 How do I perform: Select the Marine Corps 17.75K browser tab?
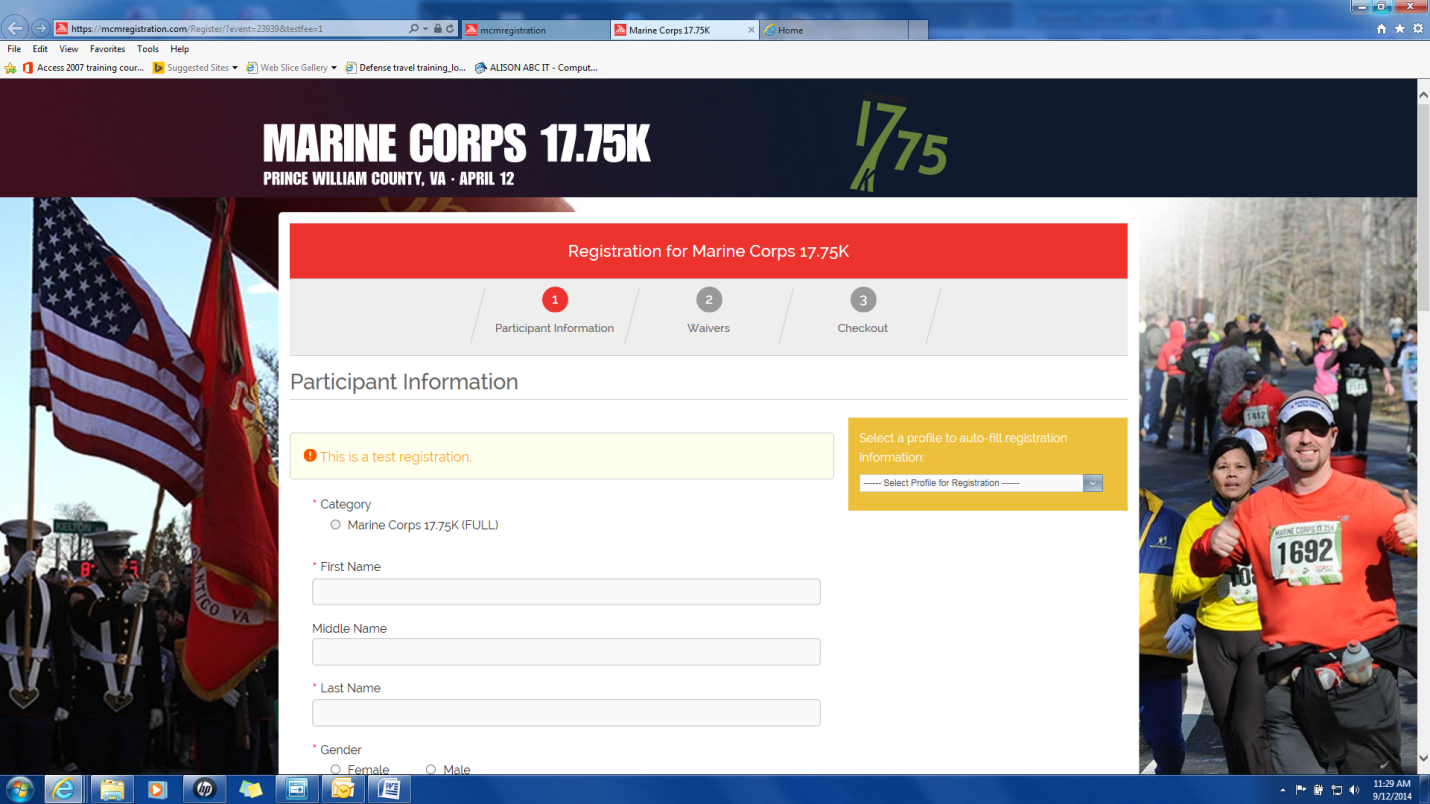(x=684, y=30)
